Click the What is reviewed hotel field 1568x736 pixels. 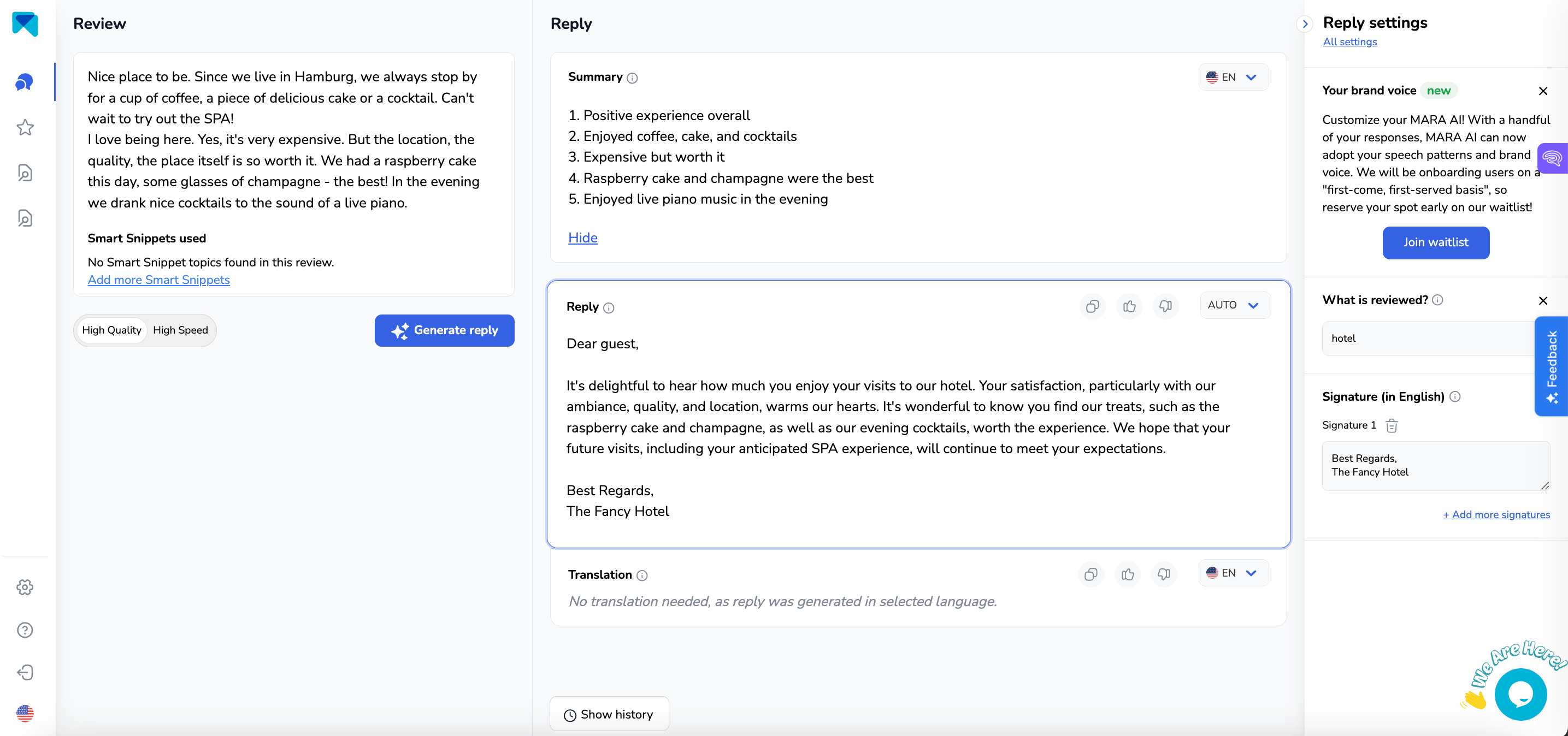tap(1428, 338)
